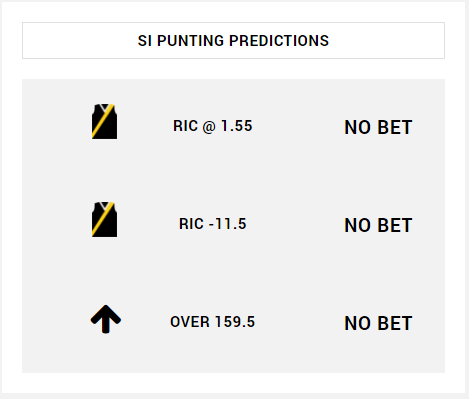
Task: Click the Richmond jersey icon beside RIC -11.5
Action: (104, 219)
